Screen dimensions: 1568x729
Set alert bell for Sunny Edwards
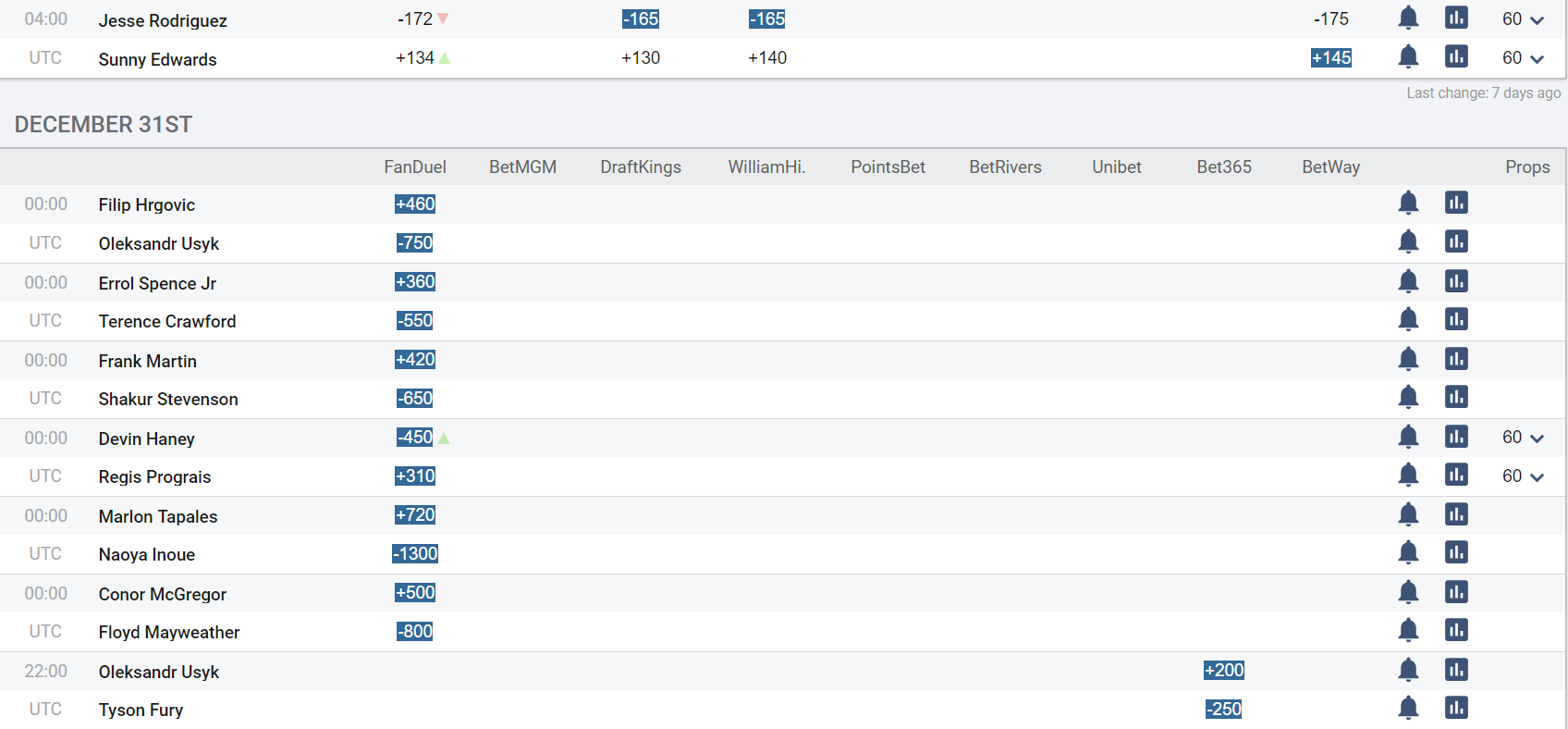[1408, 56]
